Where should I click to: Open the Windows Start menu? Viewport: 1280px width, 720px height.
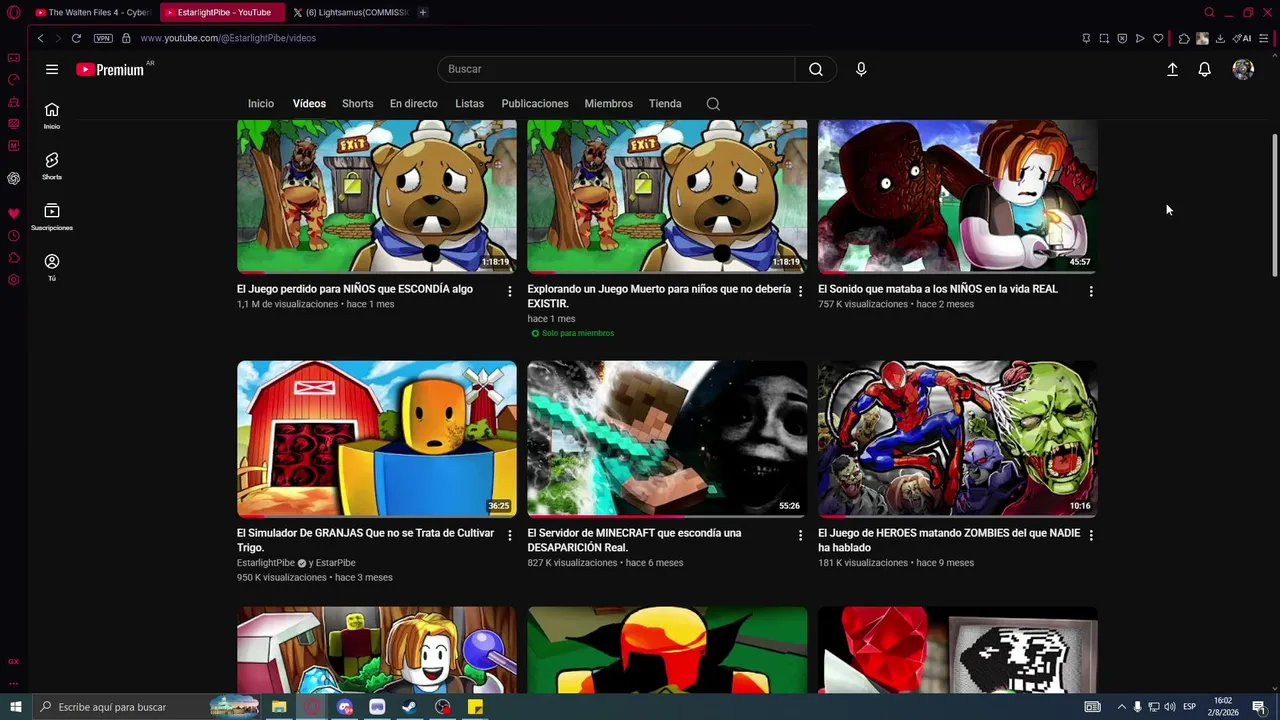(x=16, y=707)
